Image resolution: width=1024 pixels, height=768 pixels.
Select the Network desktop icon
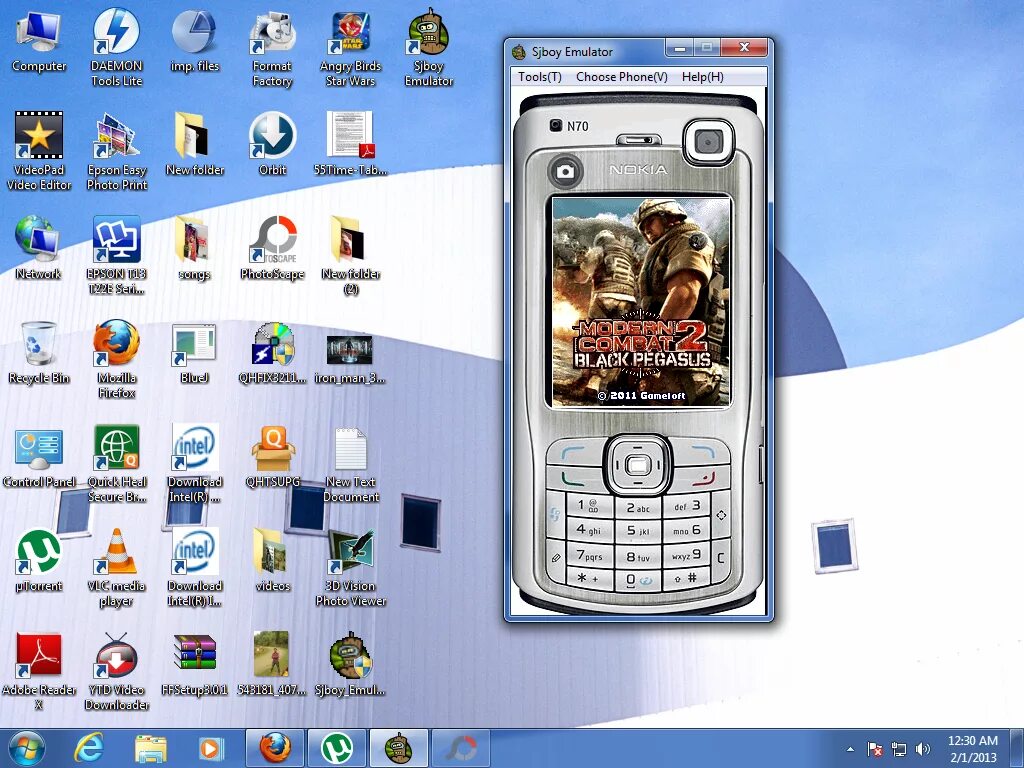click(x=38, y=248)
